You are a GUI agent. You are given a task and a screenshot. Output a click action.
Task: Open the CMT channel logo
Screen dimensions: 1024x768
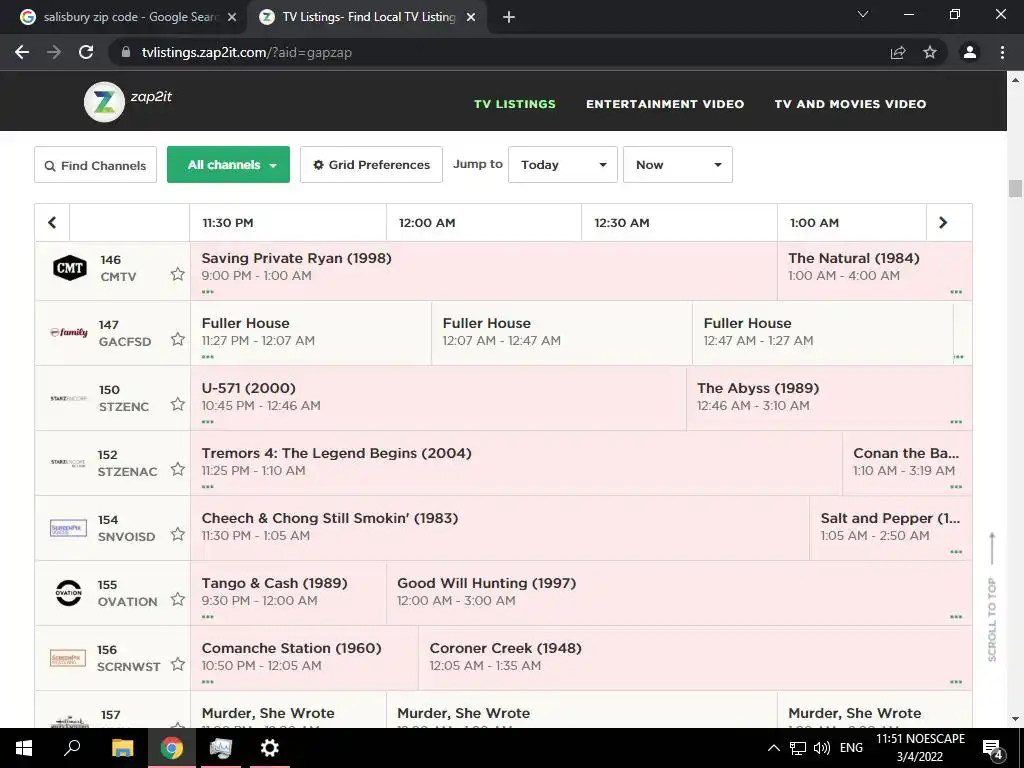pyautogui.click(x=70, y=268)
